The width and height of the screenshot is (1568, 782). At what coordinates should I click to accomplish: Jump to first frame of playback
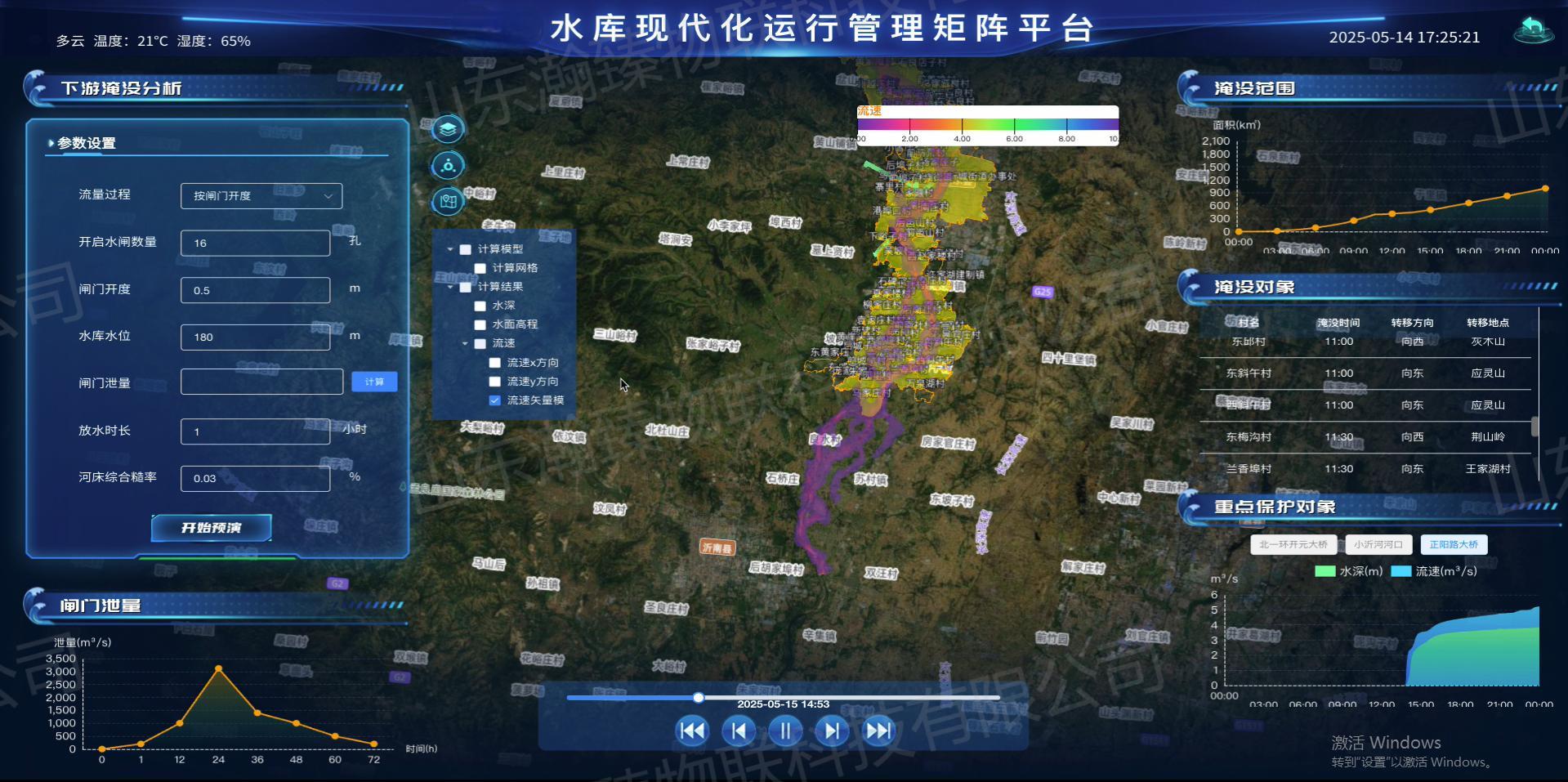pos(692,731)
